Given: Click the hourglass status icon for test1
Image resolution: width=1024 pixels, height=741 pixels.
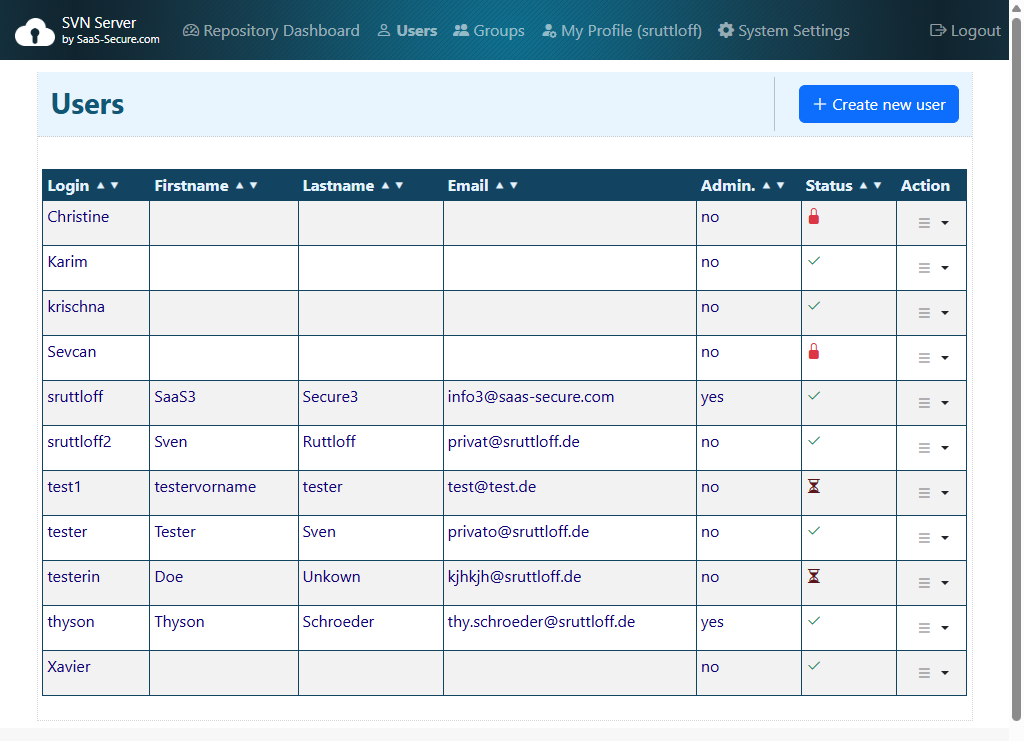Looking at the screenshot, I should [x=813, y=486].
